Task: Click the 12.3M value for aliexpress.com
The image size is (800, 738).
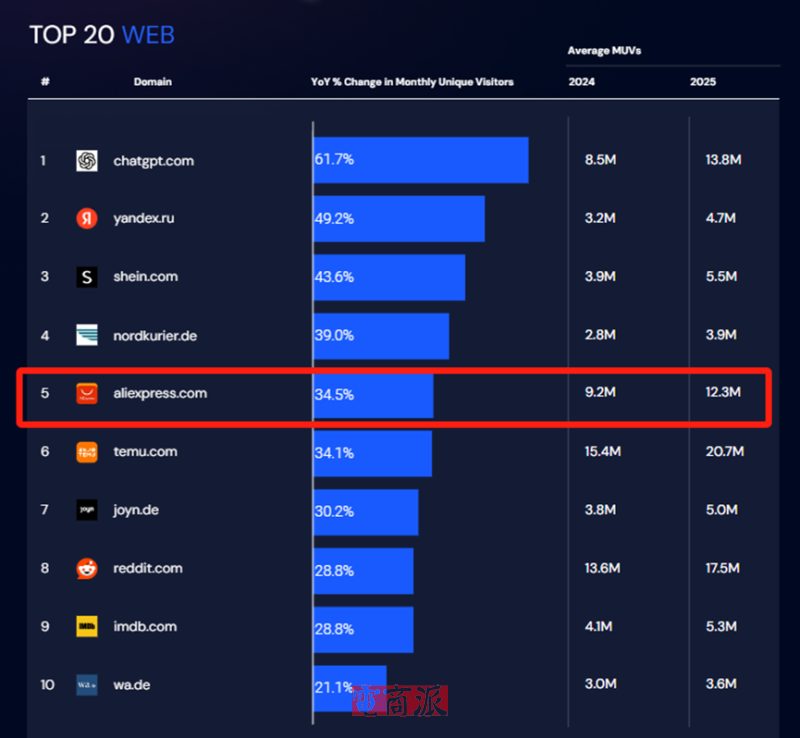Action: pos(723,392)
